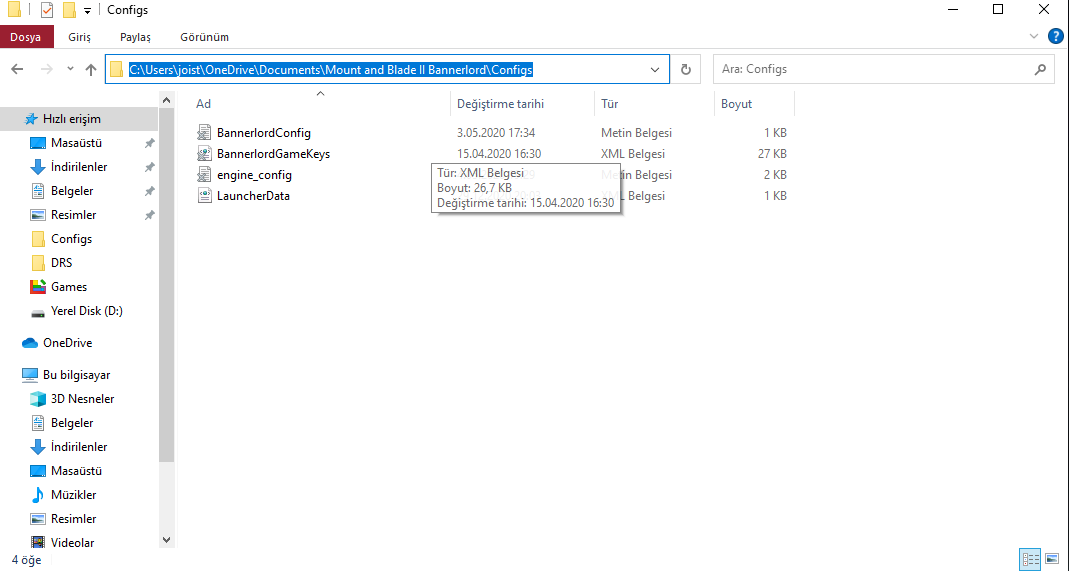The height and width of the screenshot is (575, 1070).
Task: Open the Giriş ribbon tab
Action: point(79,37)
